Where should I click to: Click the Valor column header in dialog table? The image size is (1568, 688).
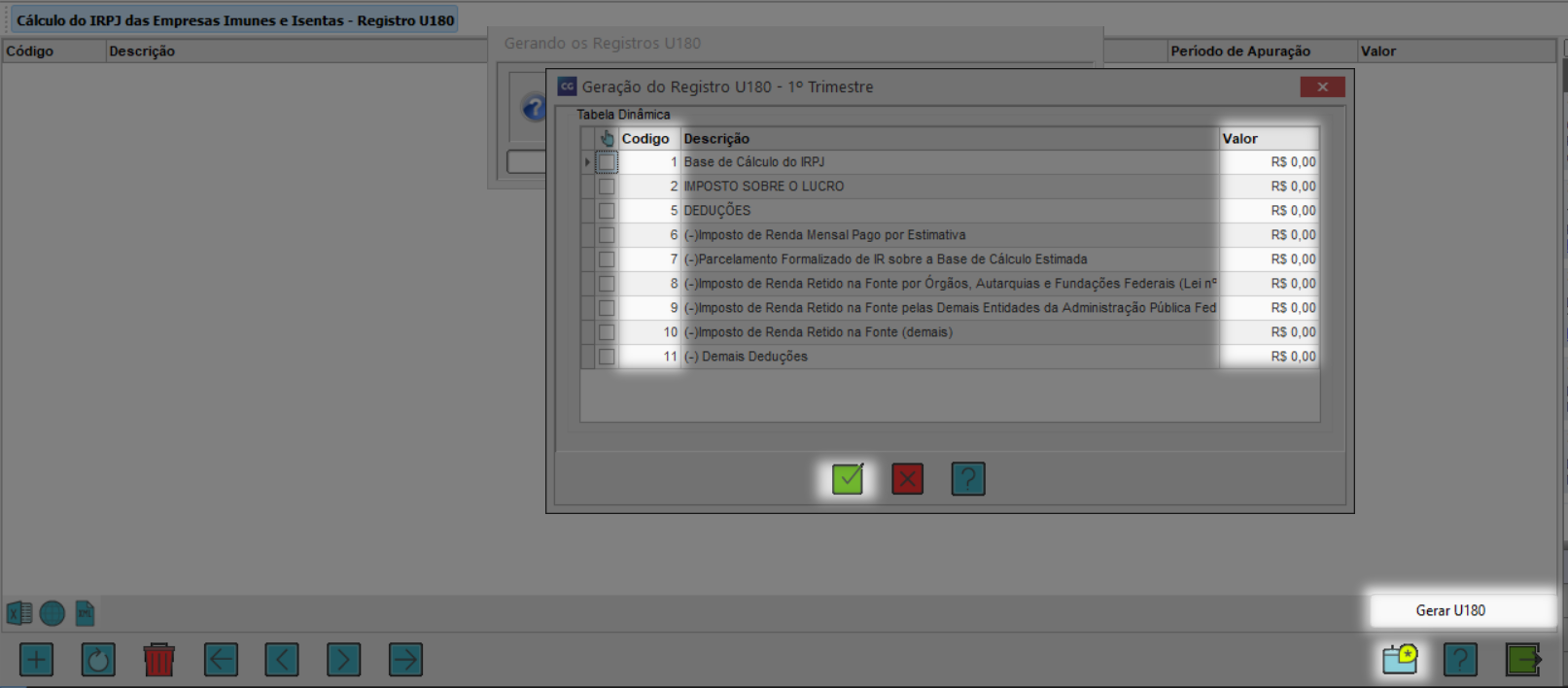click(1269, 138)
